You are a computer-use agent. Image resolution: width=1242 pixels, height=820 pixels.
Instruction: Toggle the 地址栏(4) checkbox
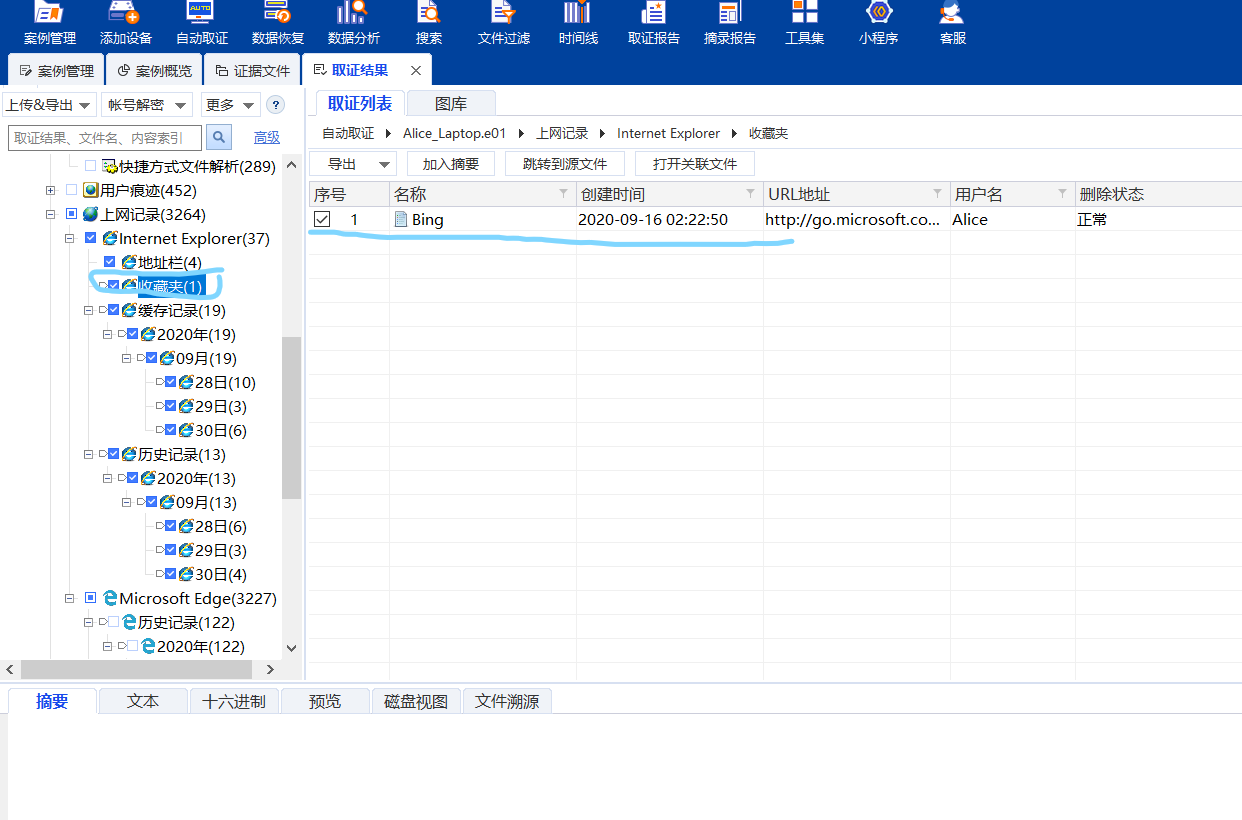tap(110, 262)
